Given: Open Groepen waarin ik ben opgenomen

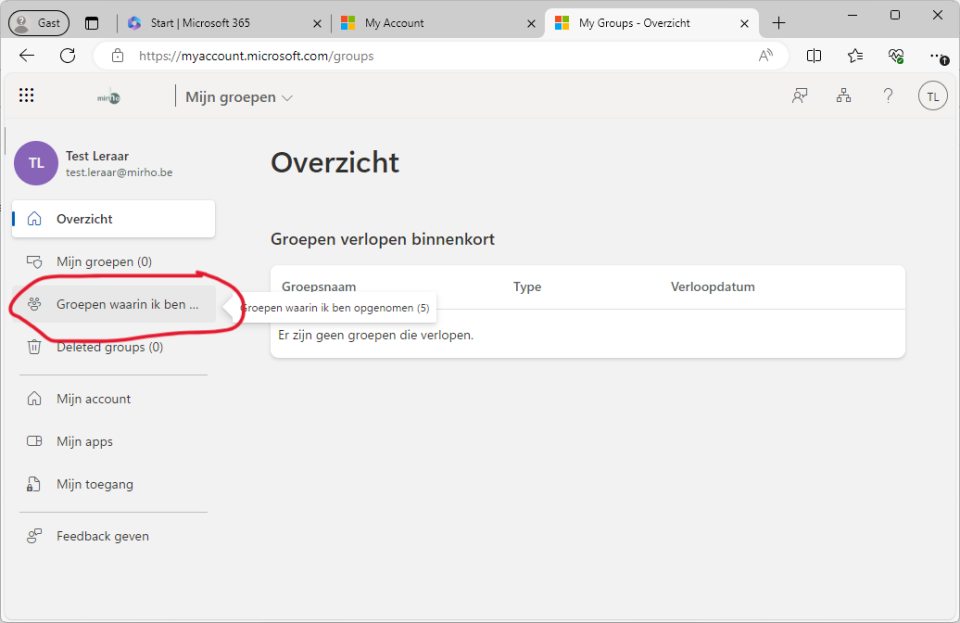Looking at the screenshot, I should [x=127, y=304].
